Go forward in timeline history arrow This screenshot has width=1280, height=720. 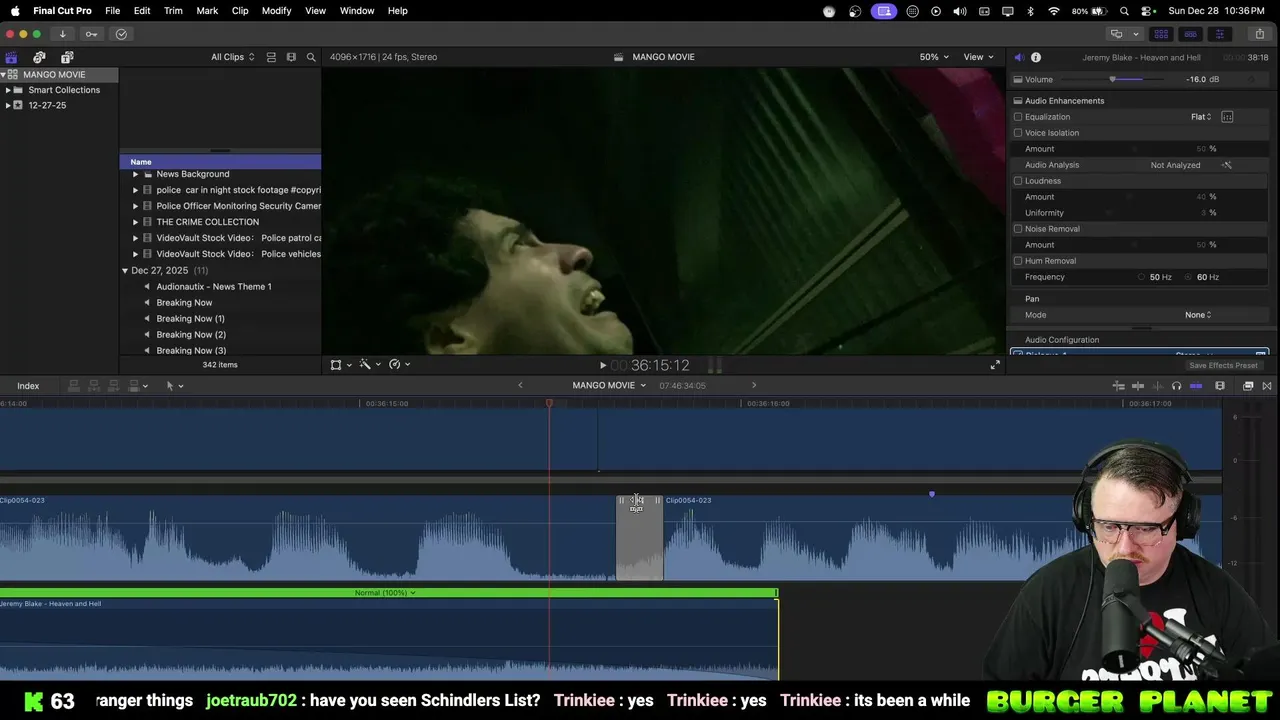click(x=754, y=385)
